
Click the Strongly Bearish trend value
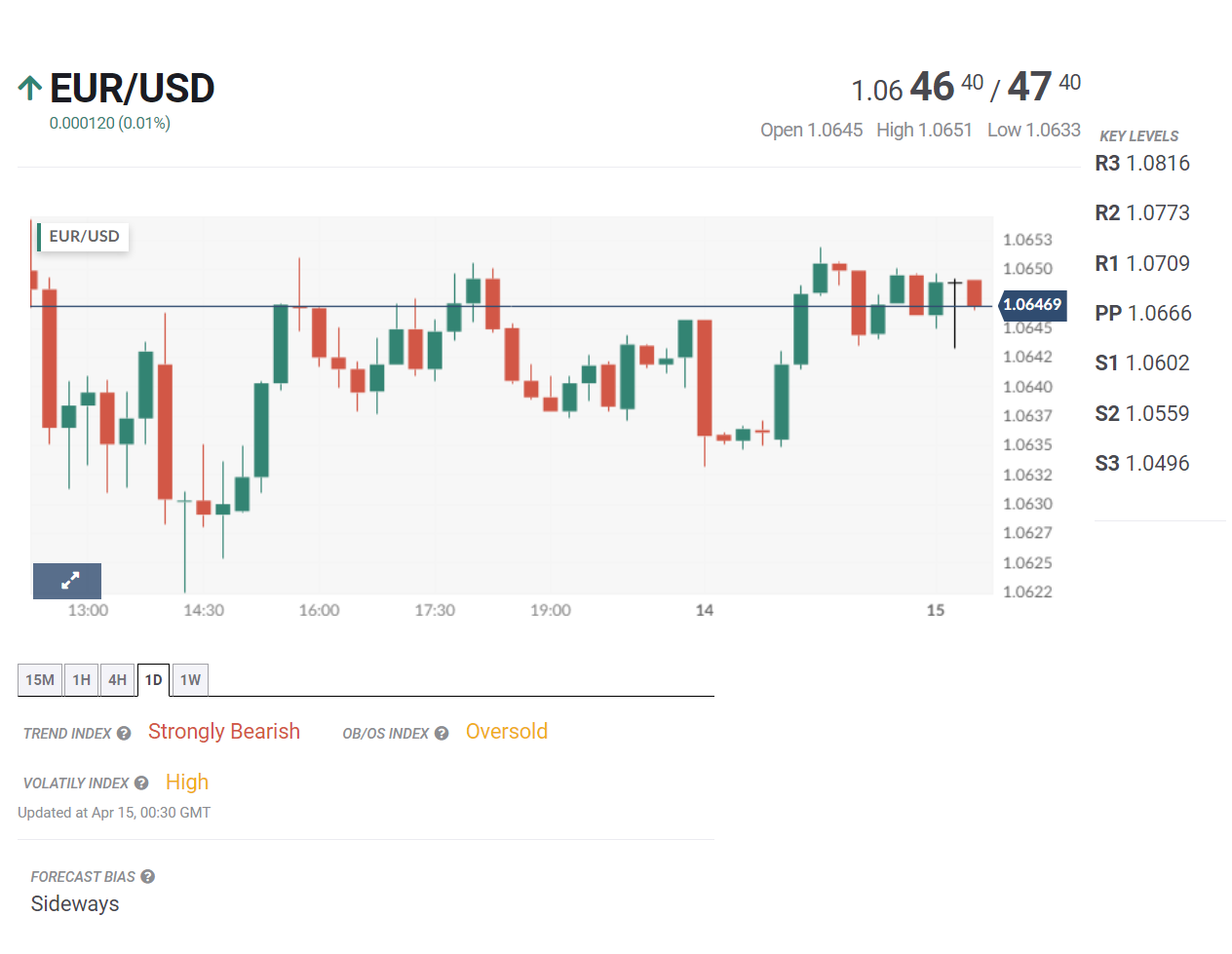coord(224,732)
